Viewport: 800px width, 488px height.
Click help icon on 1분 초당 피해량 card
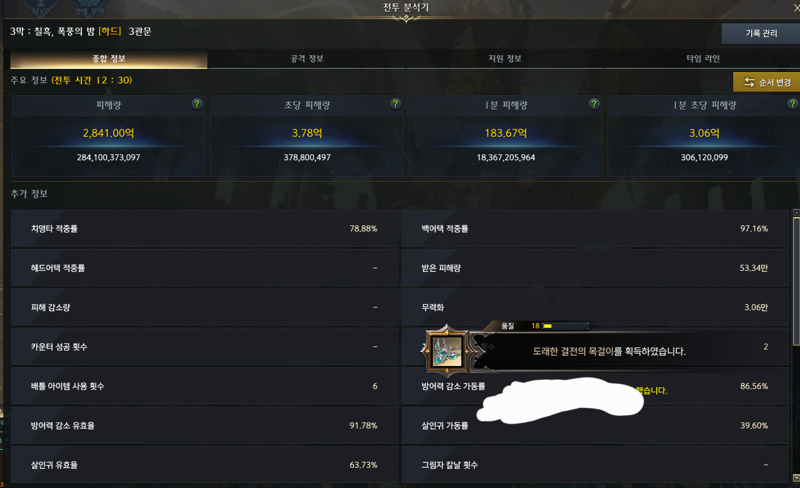[x=792, y=104]
